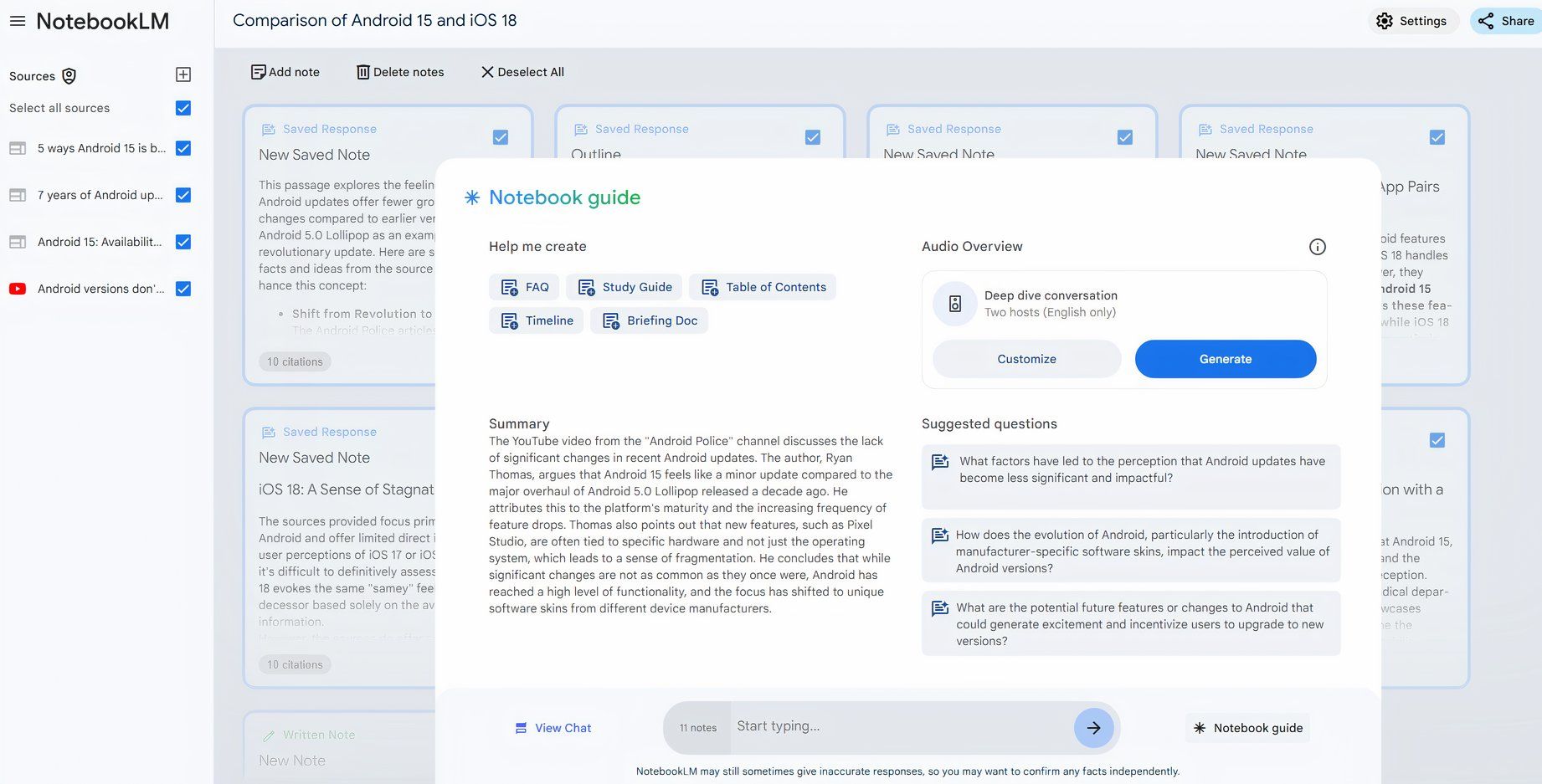Click the Study Guide button
This screenshot has height=784, width=1542.
pyautogui.click(x=625, y=287)
